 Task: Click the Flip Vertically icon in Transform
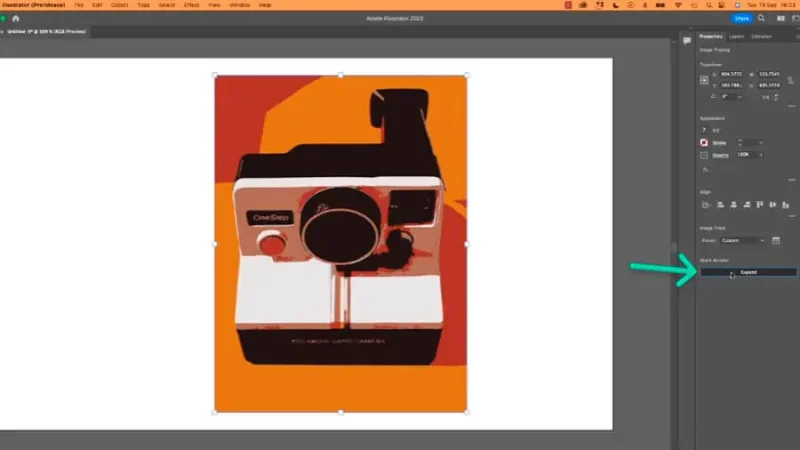click(776, 97)
